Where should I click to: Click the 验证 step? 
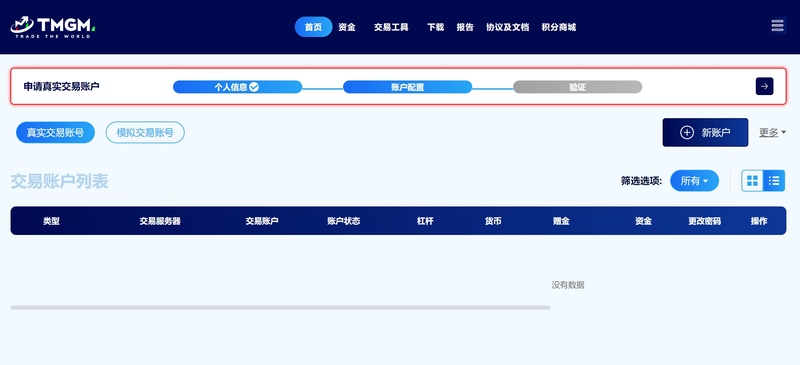[x=577, y=87]
